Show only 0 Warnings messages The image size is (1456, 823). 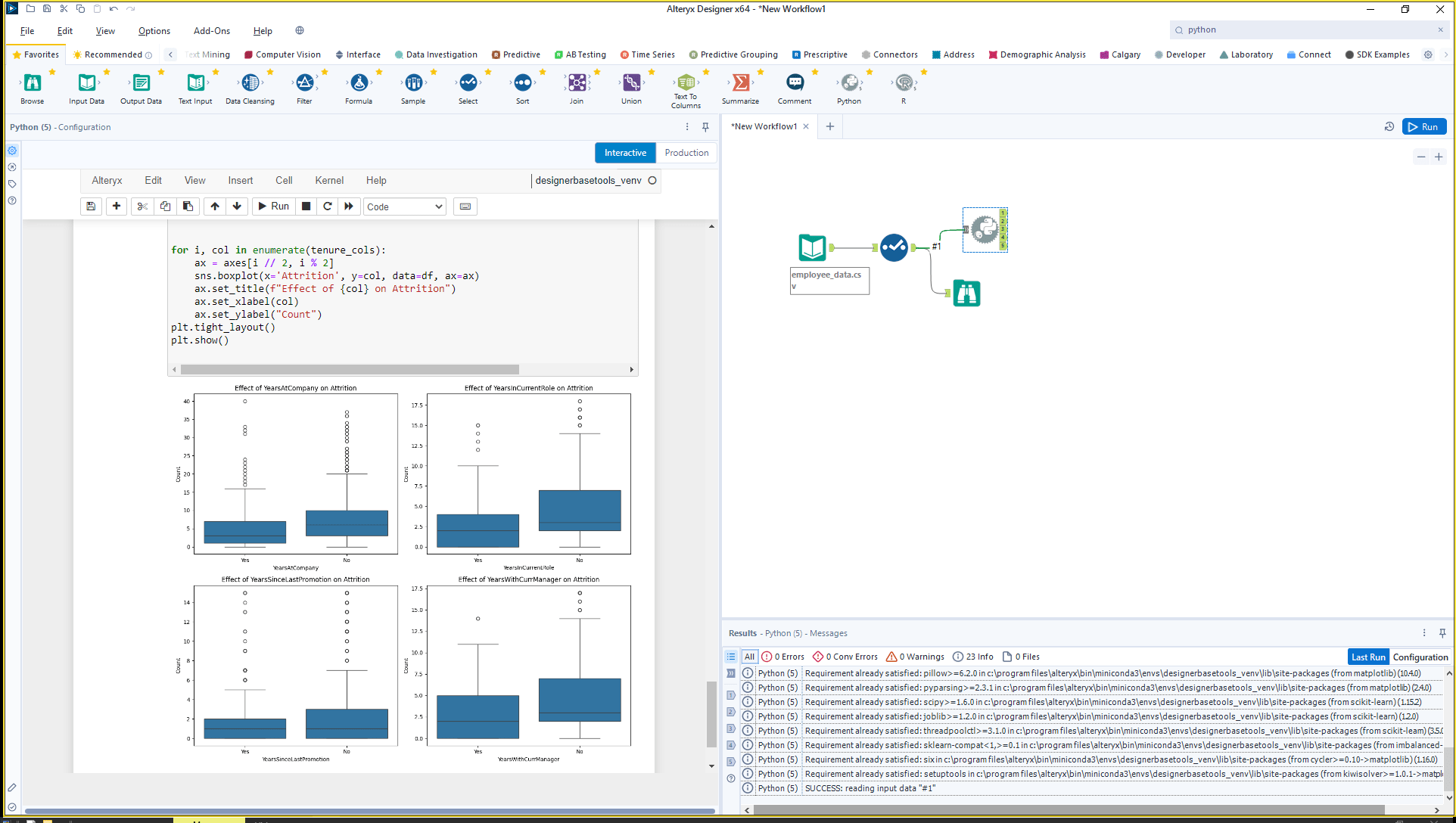tap(915, 657)
